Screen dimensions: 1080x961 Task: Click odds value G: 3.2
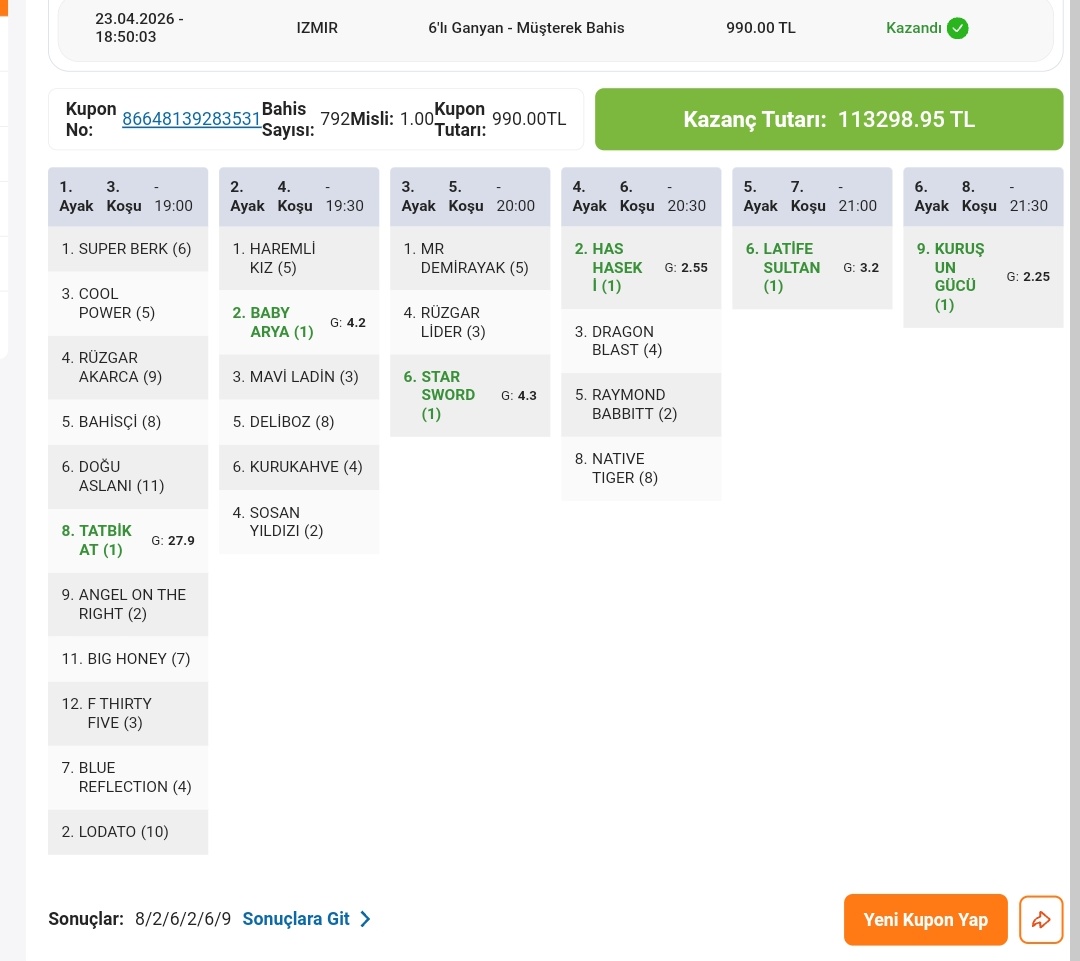[861, 267]
